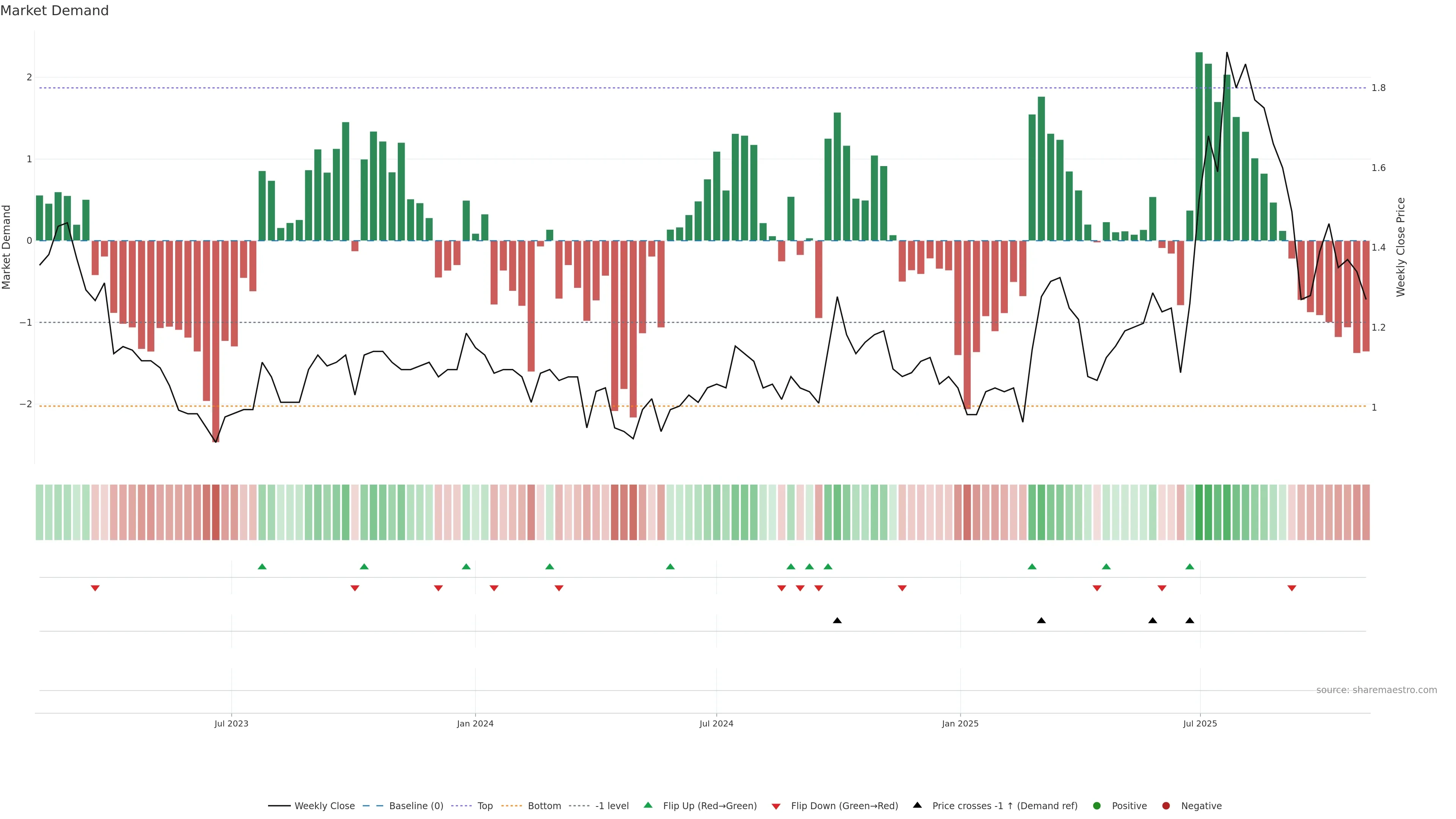Screen dimensions: 1456x819
Task: Click red Negative circle in legend
Action: point(1166,805)
